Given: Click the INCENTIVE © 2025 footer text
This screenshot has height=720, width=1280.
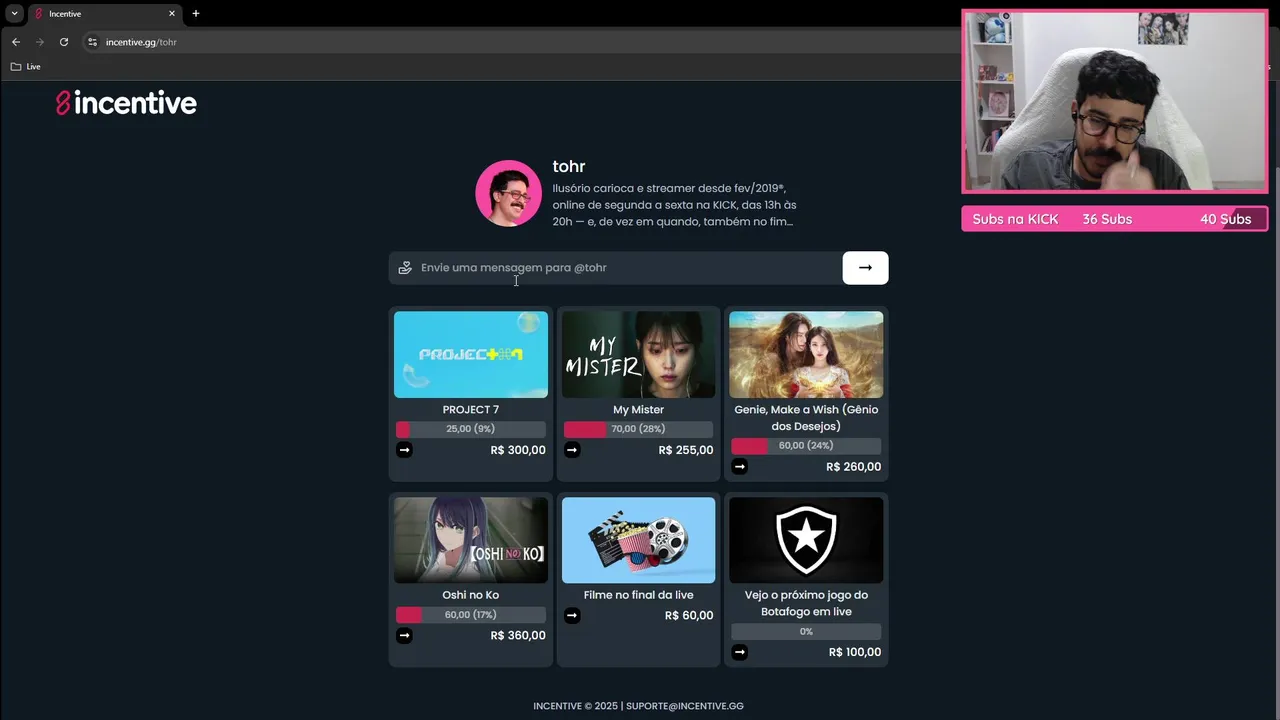Looking at the screenshot, I should tap(575, 706).
